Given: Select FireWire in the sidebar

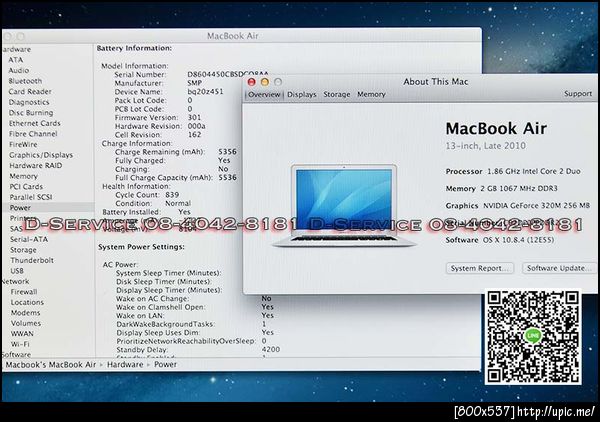Looking at the screenshot, I should pos(23,145).
